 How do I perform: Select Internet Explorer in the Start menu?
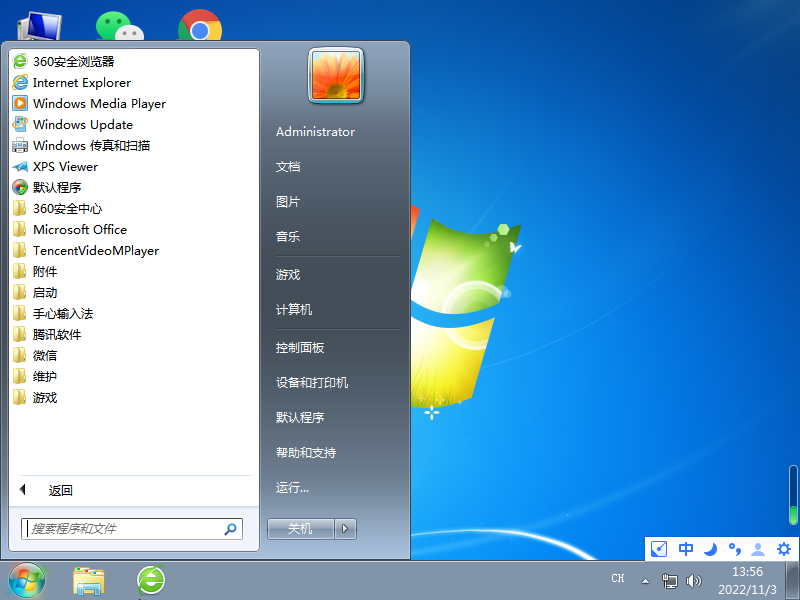(80, 82)
